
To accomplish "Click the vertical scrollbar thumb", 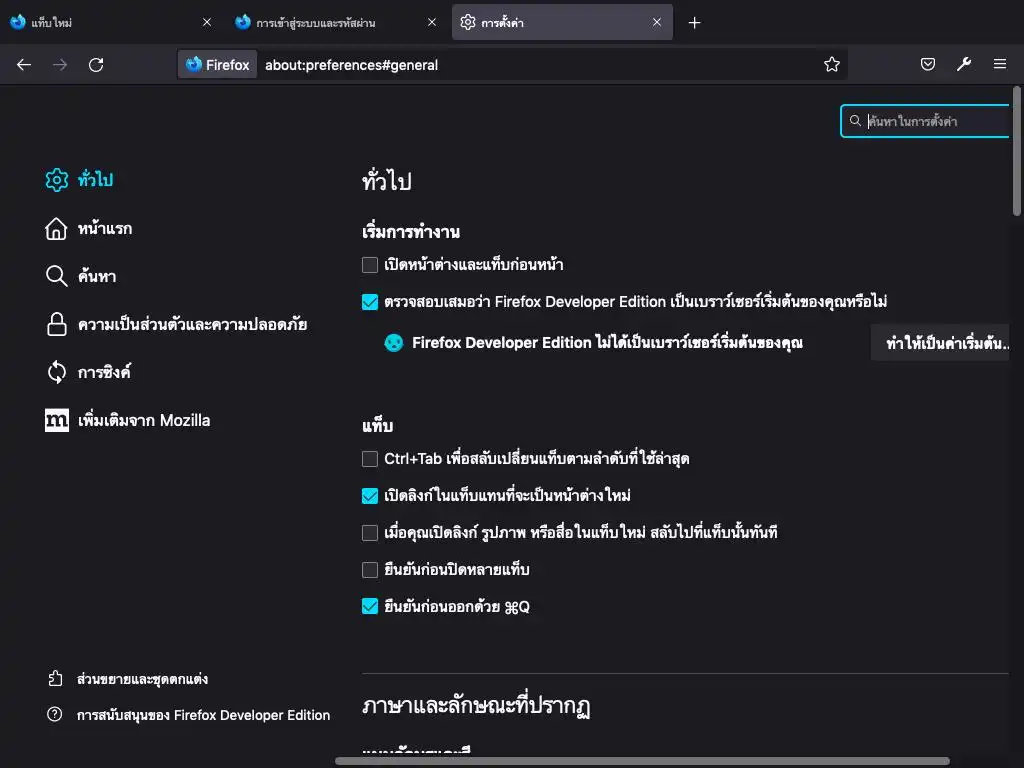I will click(1017, 151).
